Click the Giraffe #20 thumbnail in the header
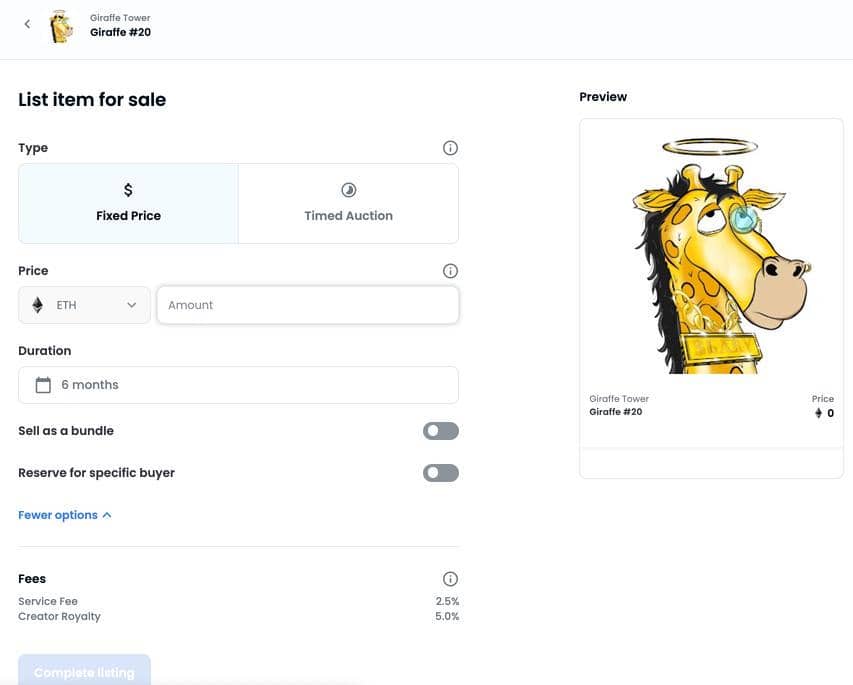 [61, 24]
